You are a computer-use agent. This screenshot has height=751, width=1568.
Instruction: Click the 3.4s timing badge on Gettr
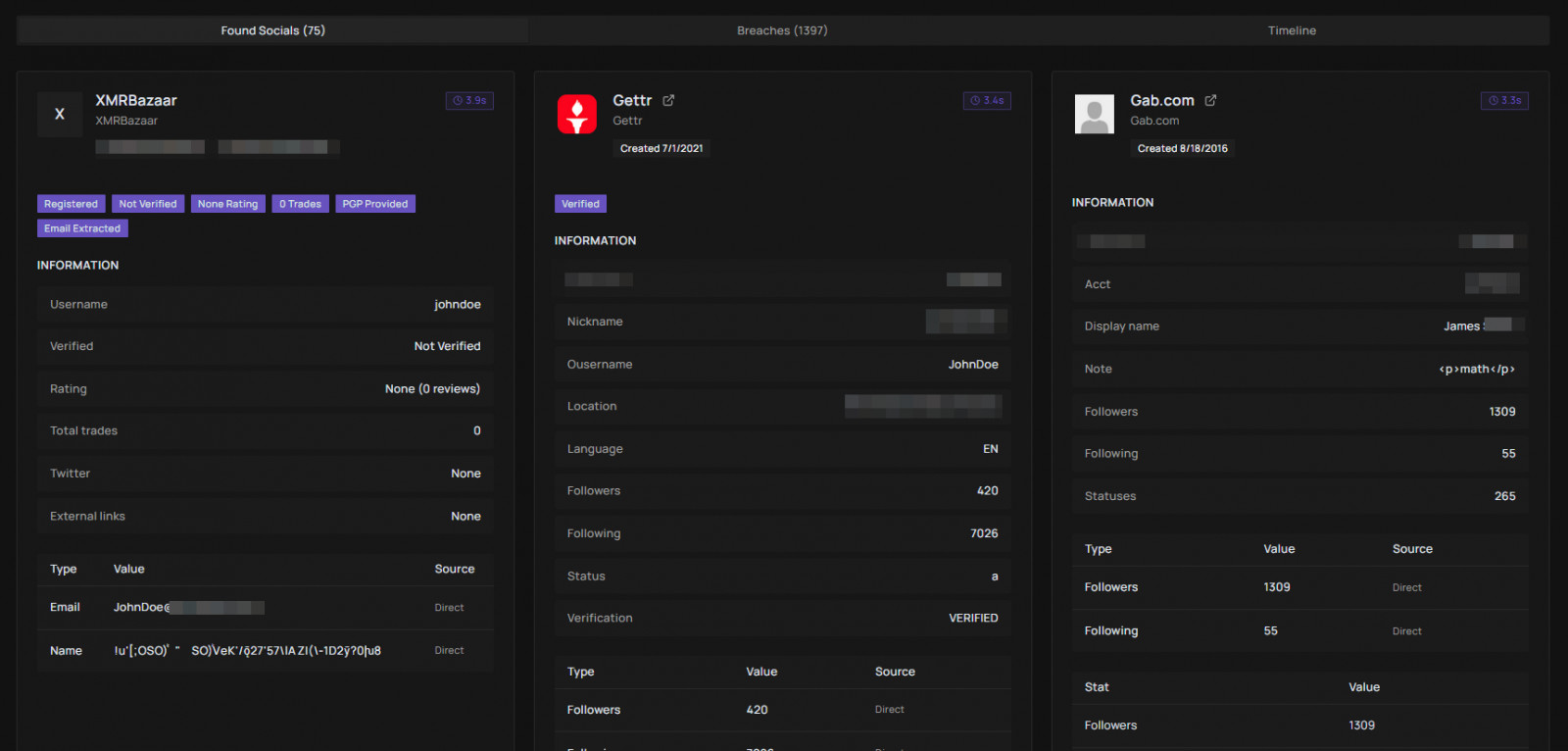point(987,100)
